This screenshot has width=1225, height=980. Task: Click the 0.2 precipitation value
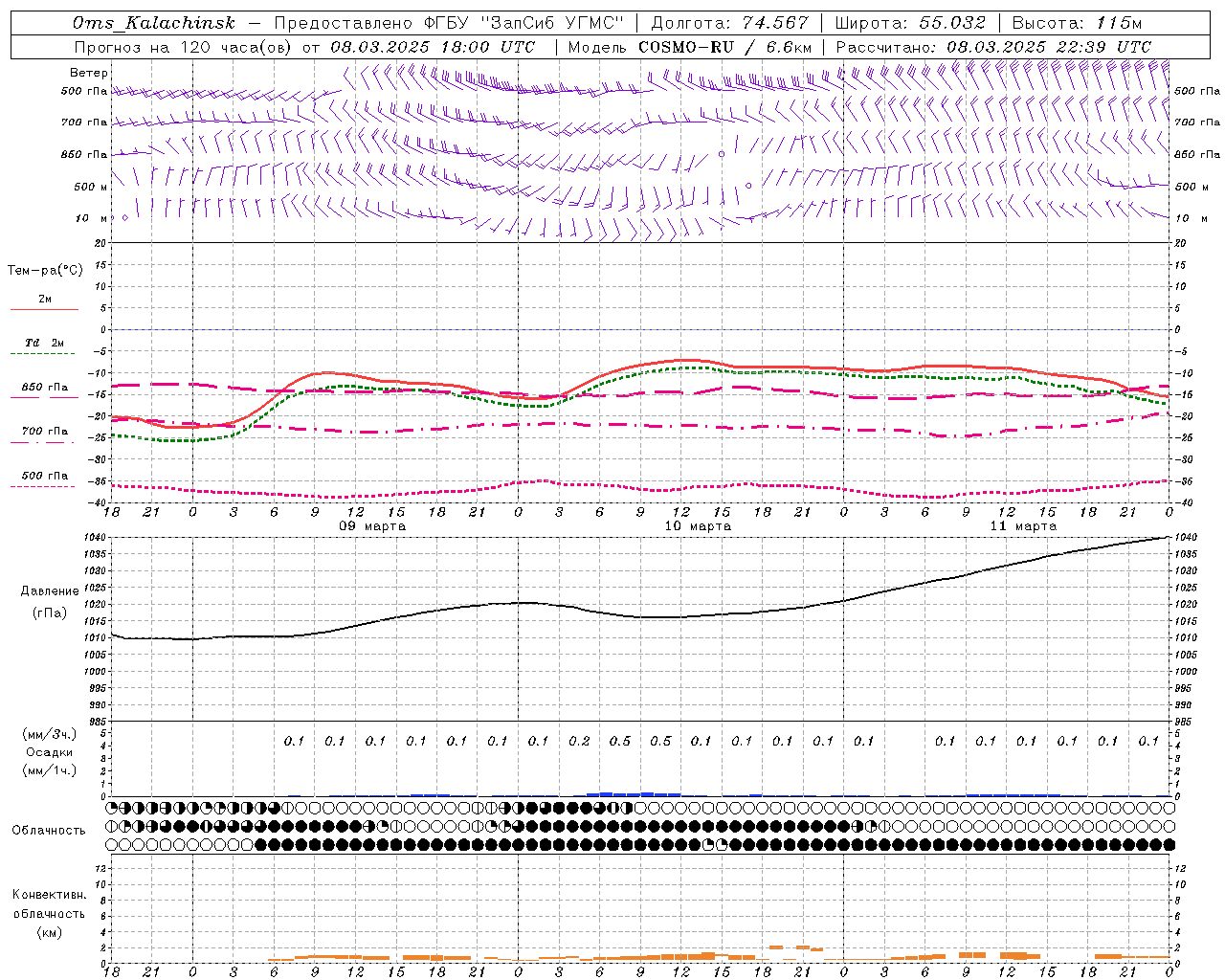pyautogui.click(x=579, y=742)
